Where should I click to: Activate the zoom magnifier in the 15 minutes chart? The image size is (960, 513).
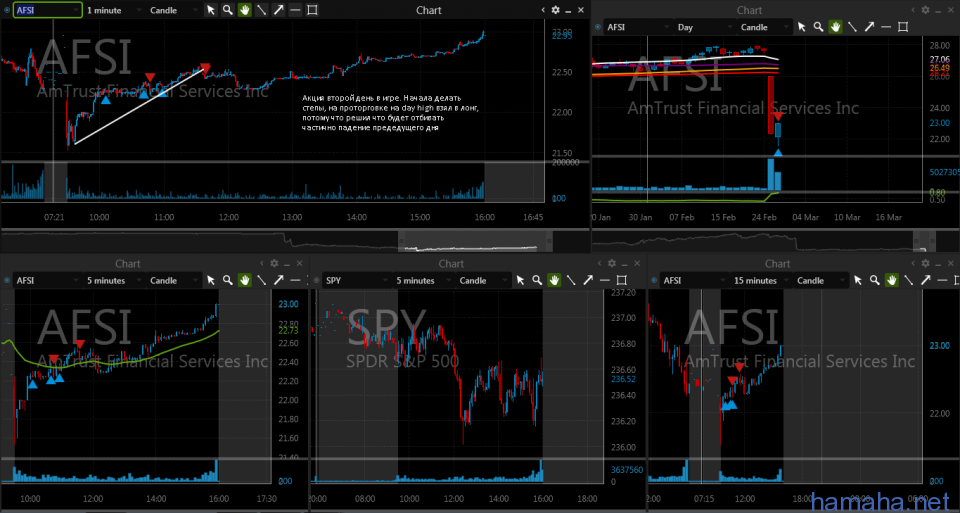pyautogui.click(x=875, y=280)
